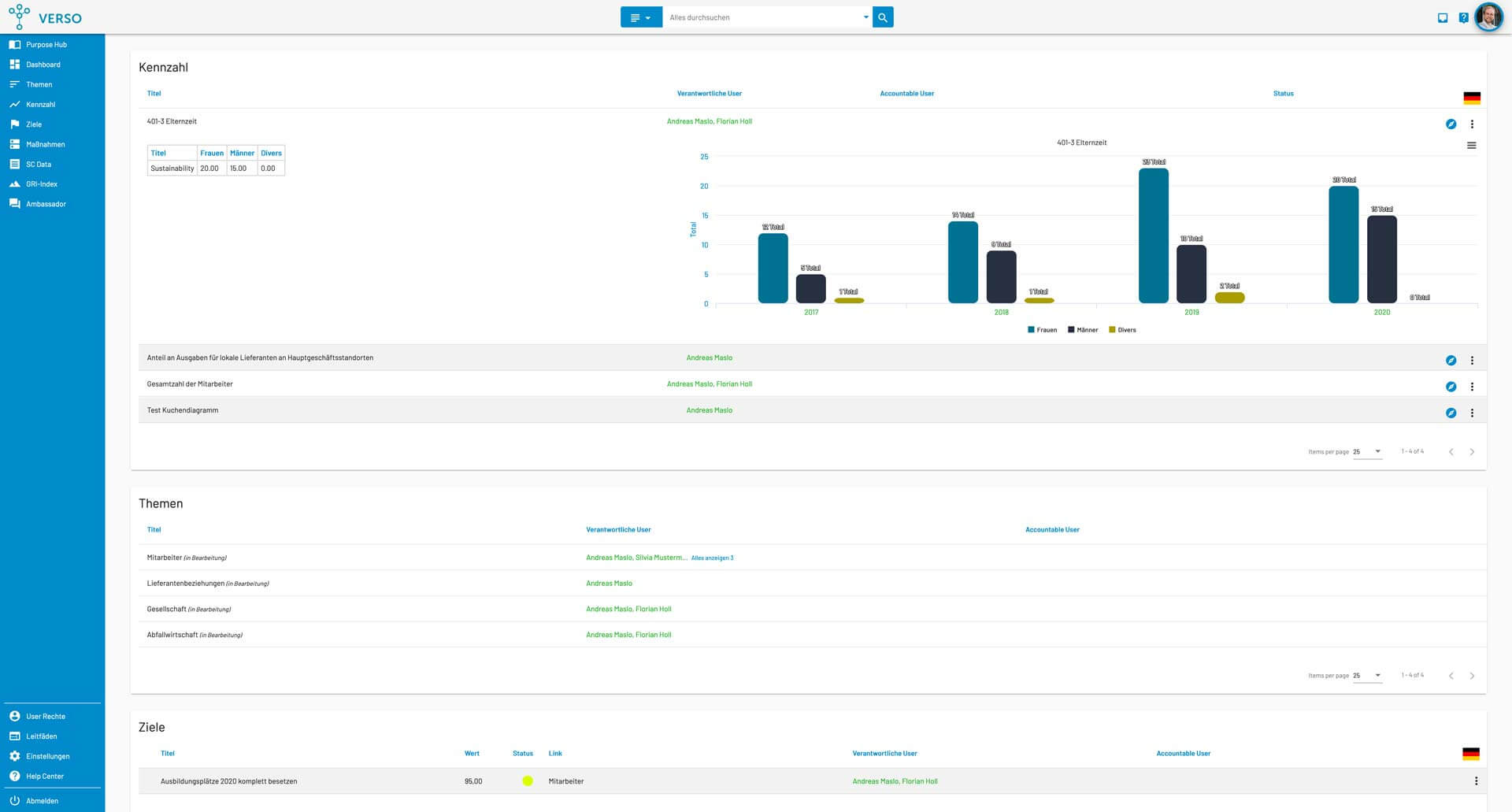Open three-dot menu for Test Kuchendiagramm
This screenshot has width=1512, height=812.
(1472, 413)
